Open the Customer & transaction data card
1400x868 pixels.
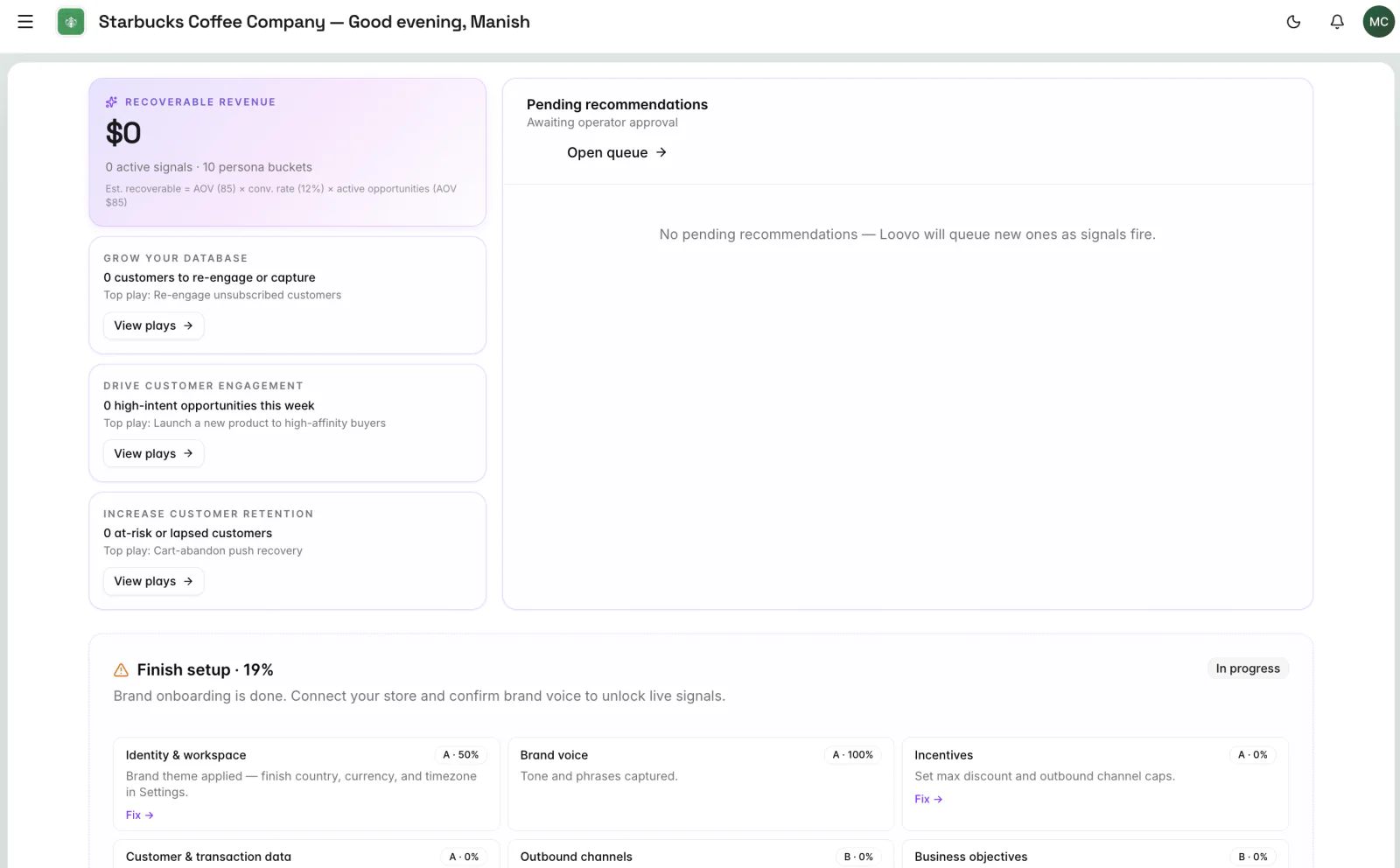(x=306, y=854)
